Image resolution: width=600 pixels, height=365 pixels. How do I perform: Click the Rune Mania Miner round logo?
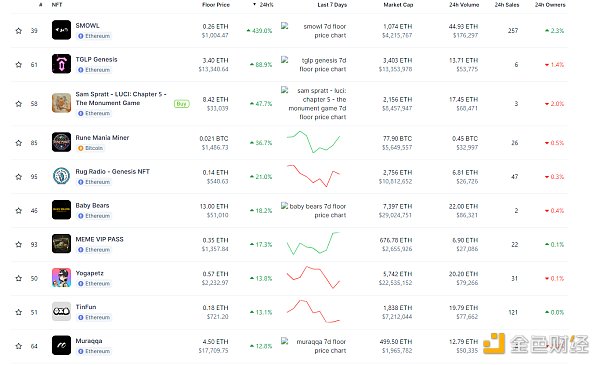[x=61, y=142]
